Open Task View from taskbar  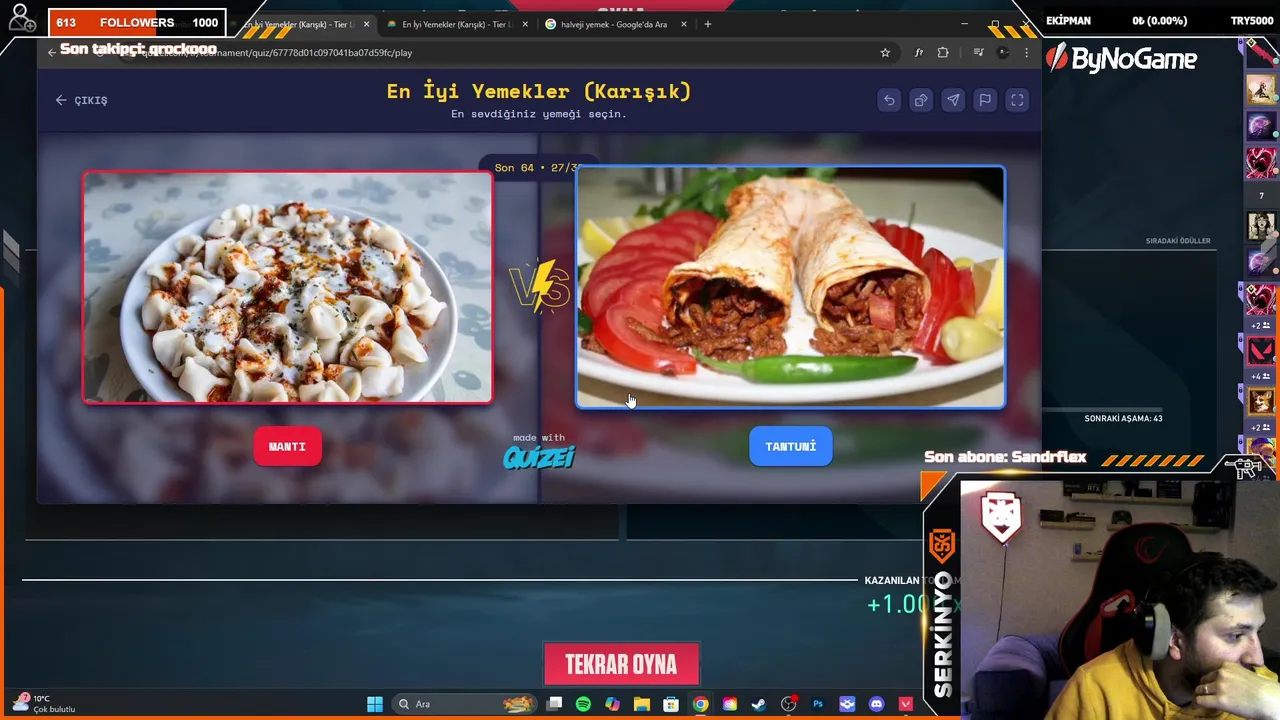tap(555, 704)
